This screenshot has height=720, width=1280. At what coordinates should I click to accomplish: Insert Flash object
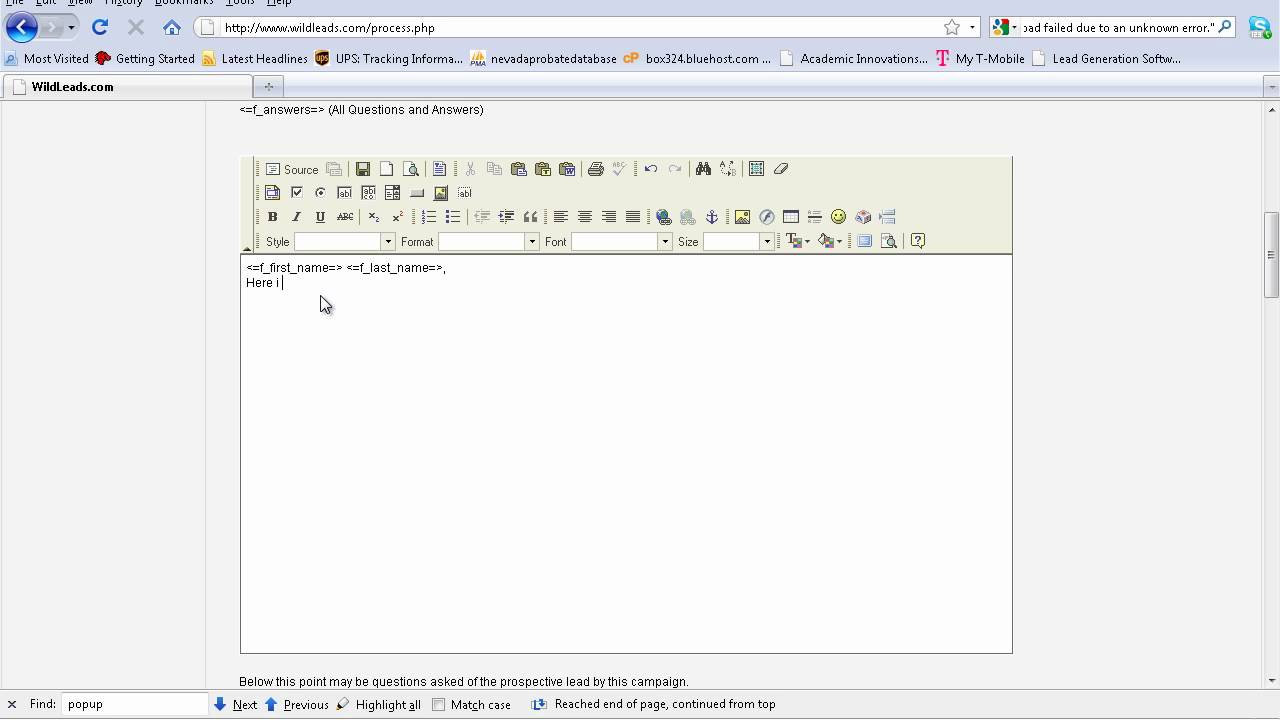click(x=767, y=217)
